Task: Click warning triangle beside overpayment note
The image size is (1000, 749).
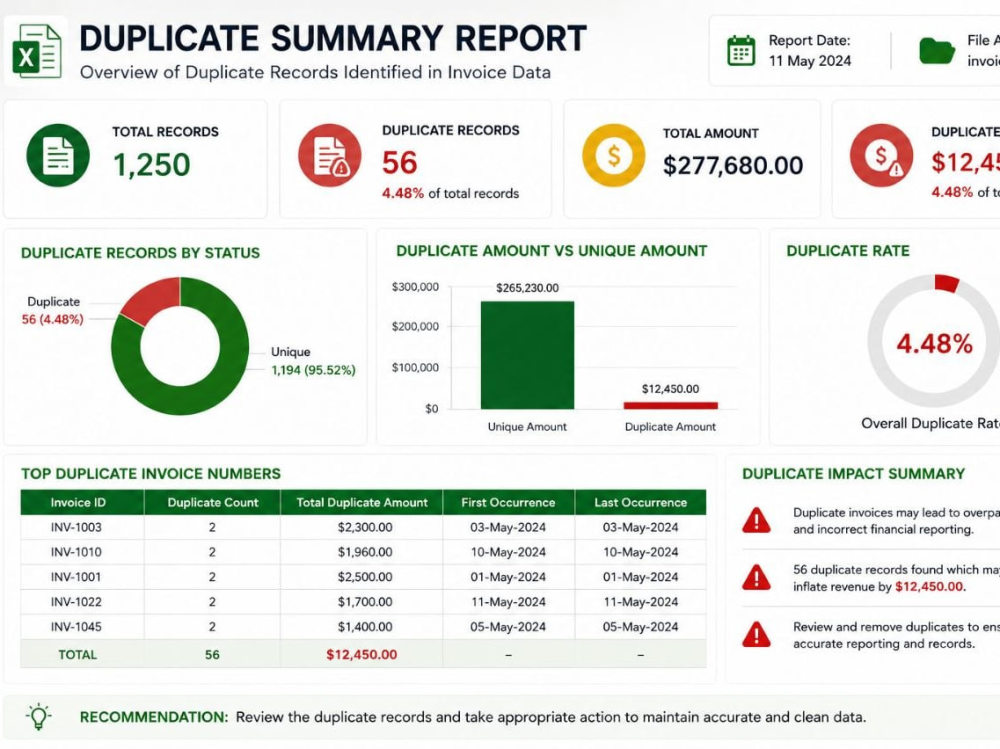Action: [756, 520]
